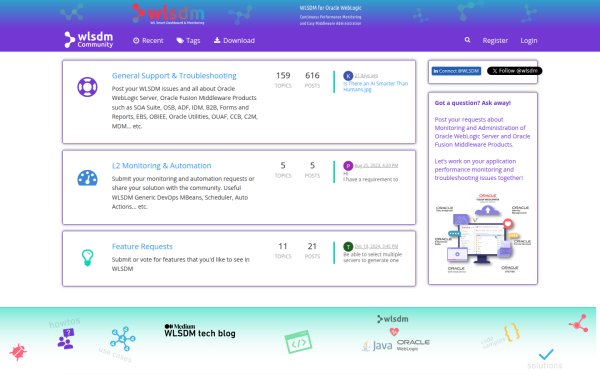Click 'I have a requirement to' teaser text

[370, 179]
